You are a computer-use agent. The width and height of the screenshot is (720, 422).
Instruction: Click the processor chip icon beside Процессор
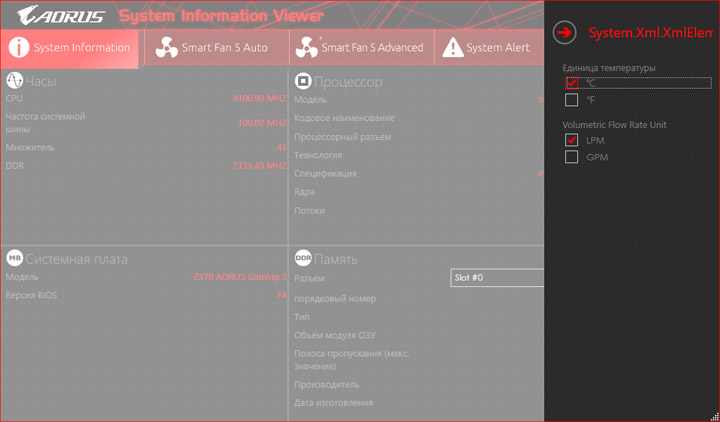point(303,81)
